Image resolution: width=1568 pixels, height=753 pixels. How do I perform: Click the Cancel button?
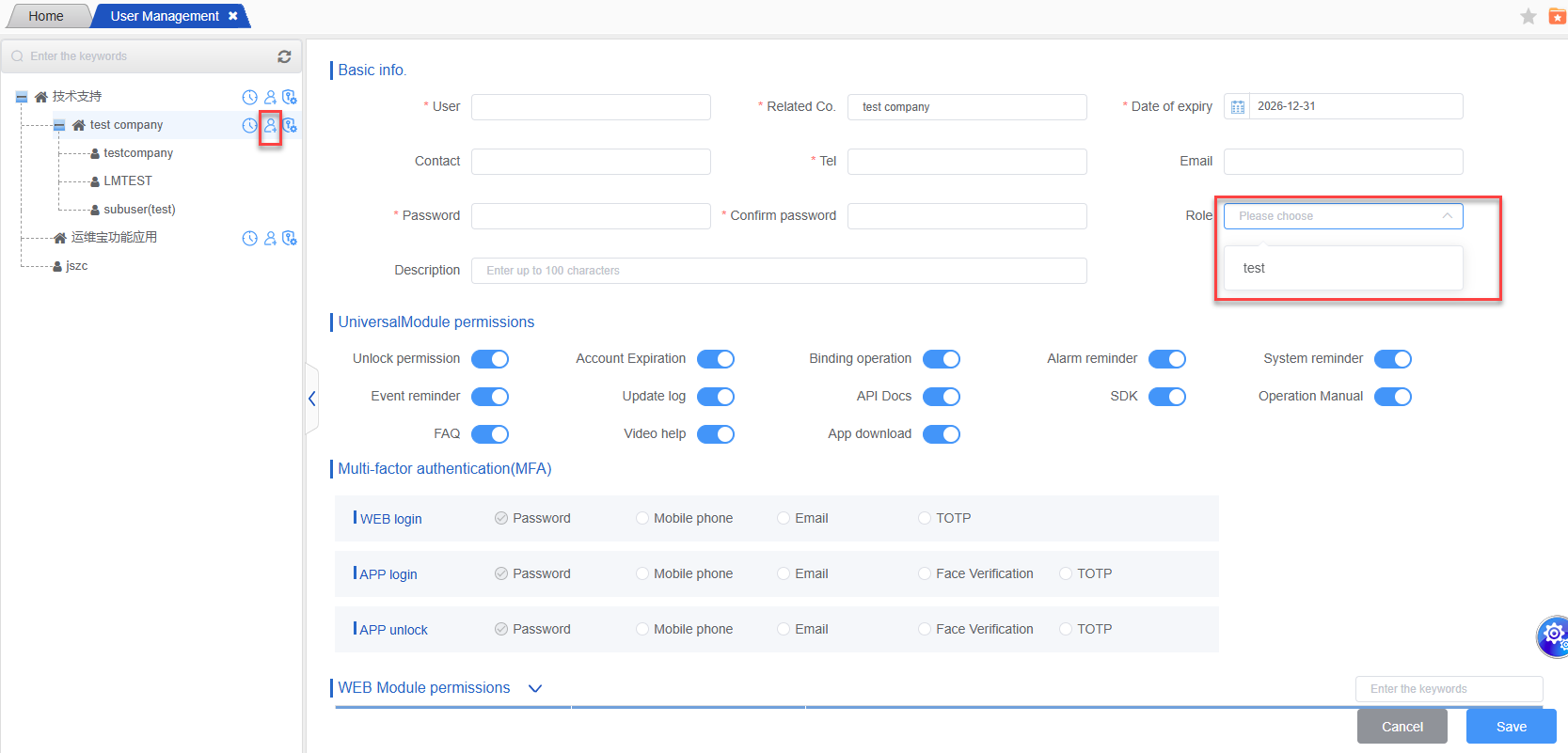[x=1402, y=727]
